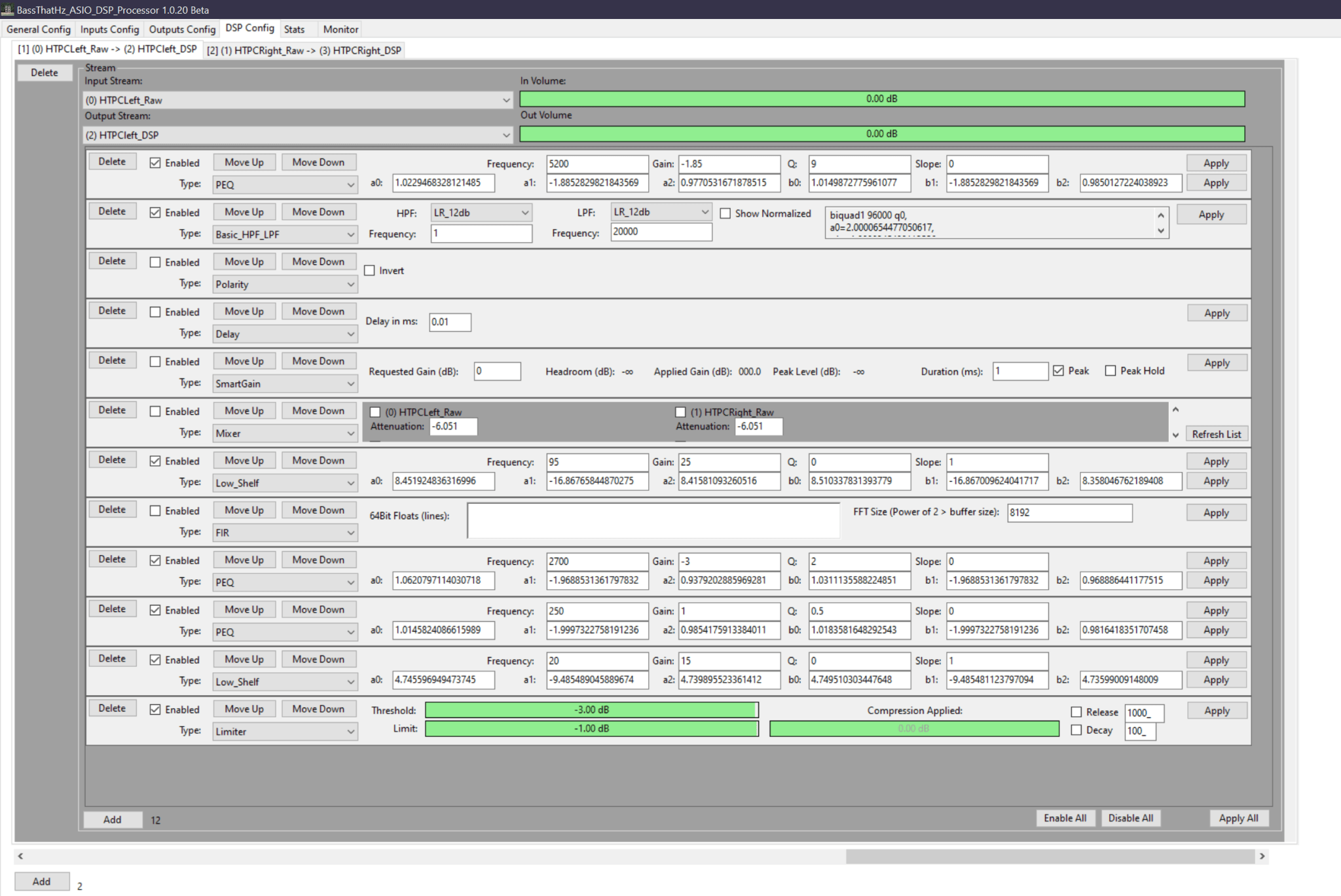Click the bottom Add stream button next to 2
The width and height of the screenshot is (1341, 896).
pyautogui.click(x=42, y=882)
